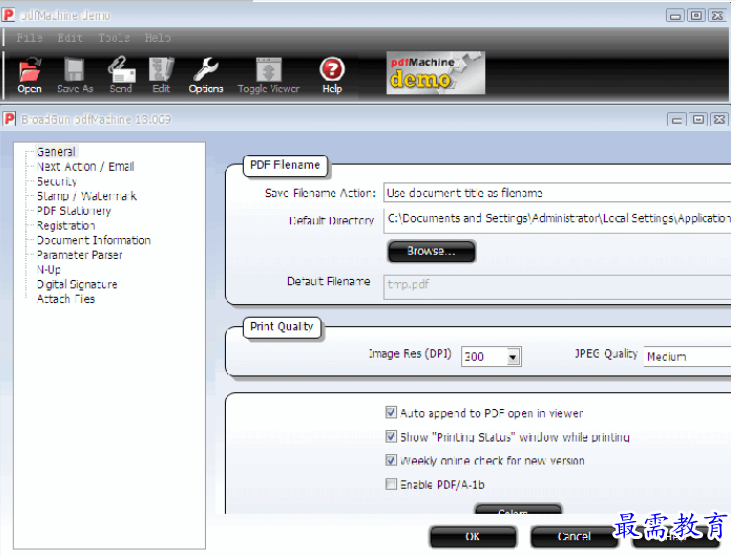Toggle Show Printing Status window checkbox
Image resolution: width=736 pixels, height=557 pixels.
tap(391, 436)
